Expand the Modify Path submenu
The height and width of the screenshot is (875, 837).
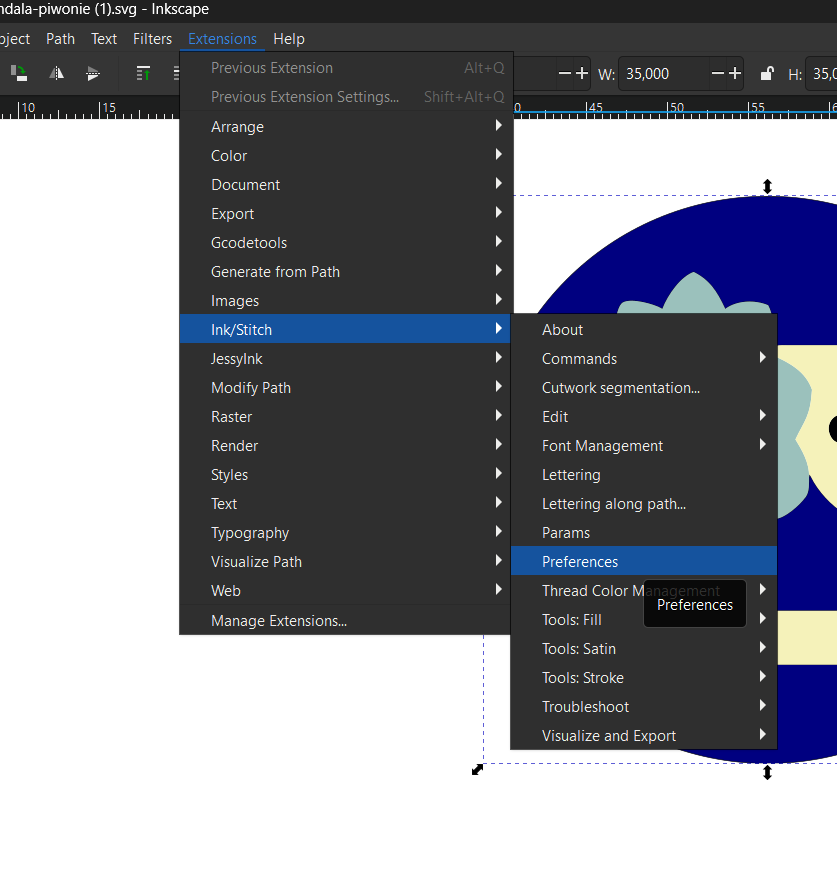(345, 388)
